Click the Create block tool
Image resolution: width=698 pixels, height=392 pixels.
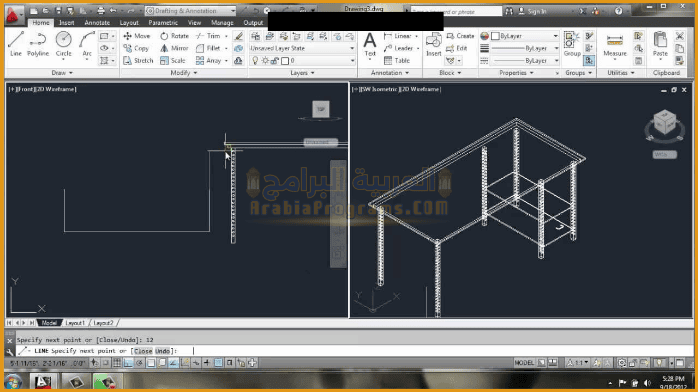pos(460,36)
